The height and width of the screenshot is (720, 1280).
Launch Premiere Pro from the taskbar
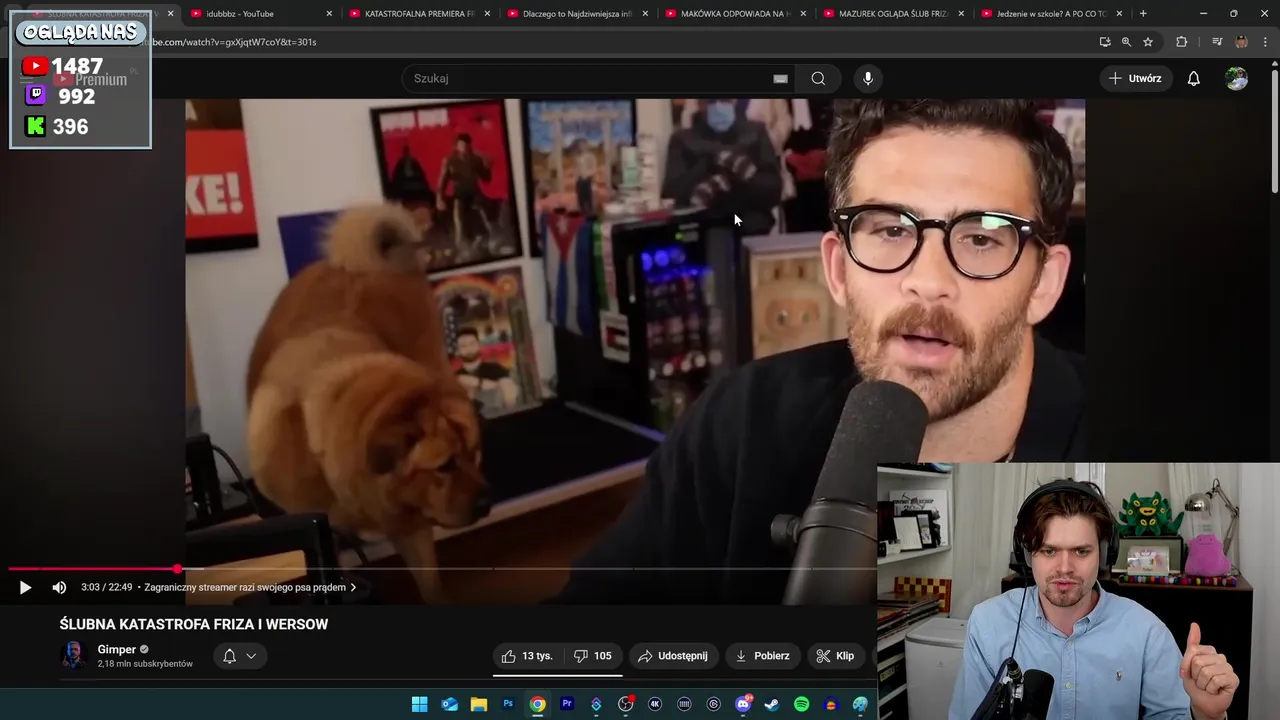click(x=567, y=704)
